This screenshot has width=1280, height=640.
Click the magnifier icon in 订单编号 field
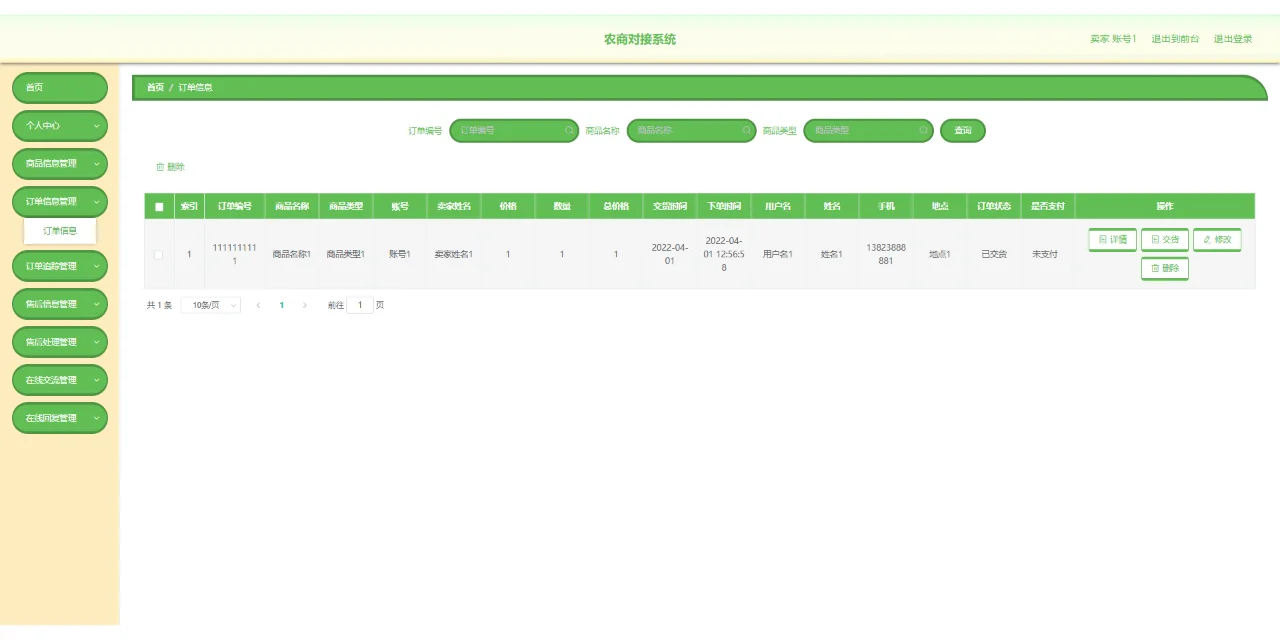click(x=568, y=130)
